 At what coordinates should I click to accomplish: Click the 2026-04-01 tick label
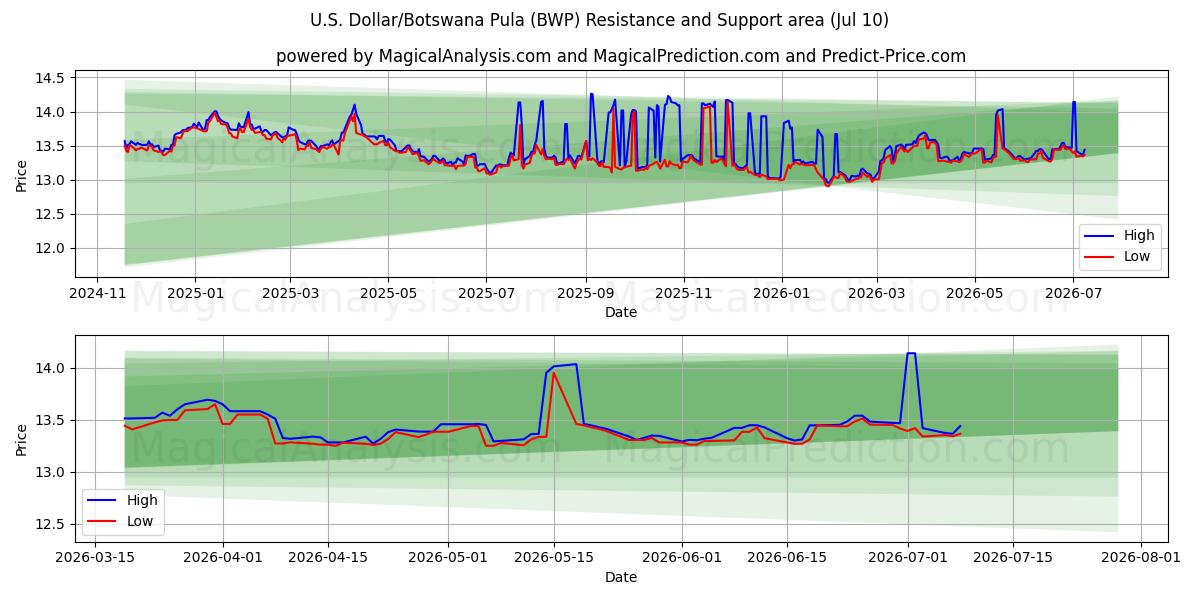[223, 558]
